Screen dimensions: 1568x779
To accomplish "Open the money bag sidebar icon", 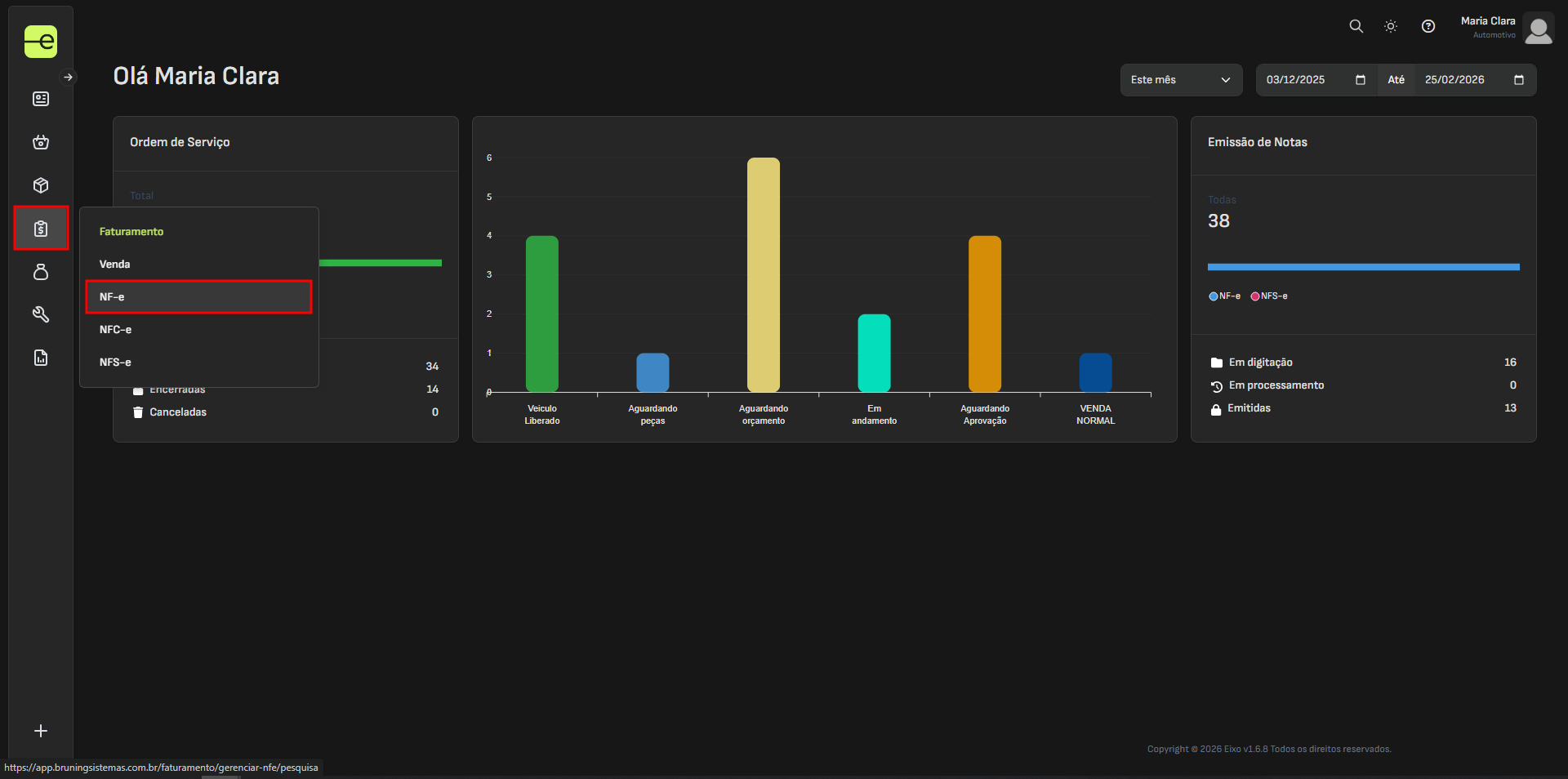I will coord(41,272).
